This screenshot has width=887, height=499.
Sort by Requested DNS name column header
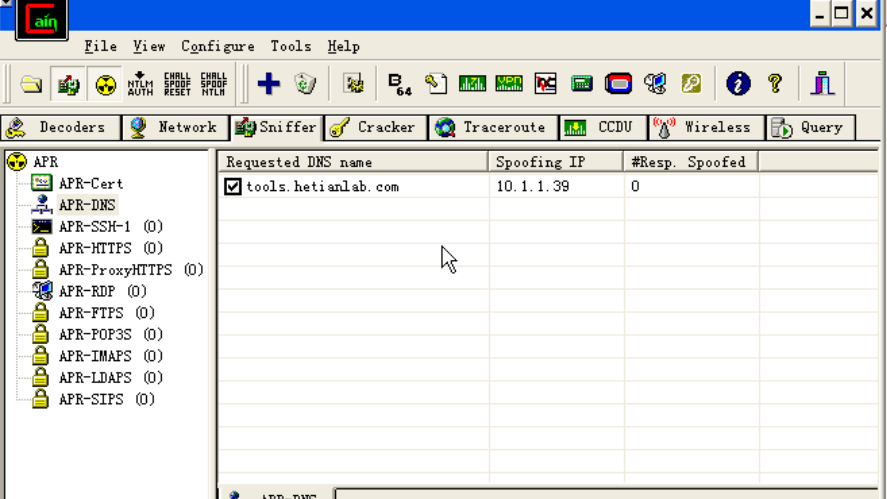354,162
